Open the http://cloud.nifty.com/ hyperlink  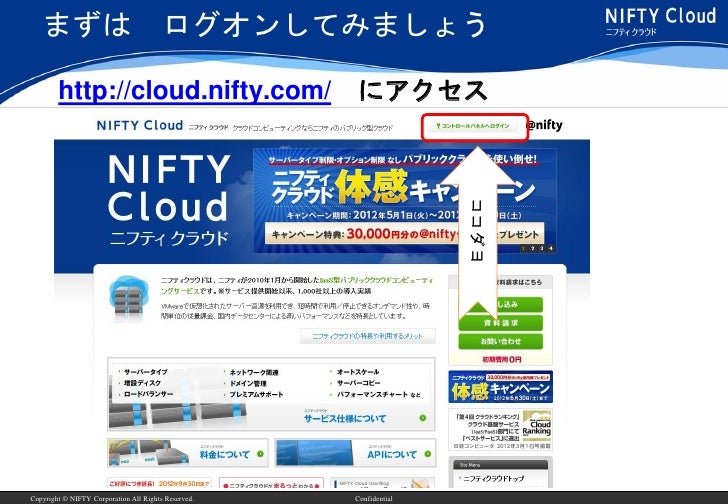coord(195,90)
